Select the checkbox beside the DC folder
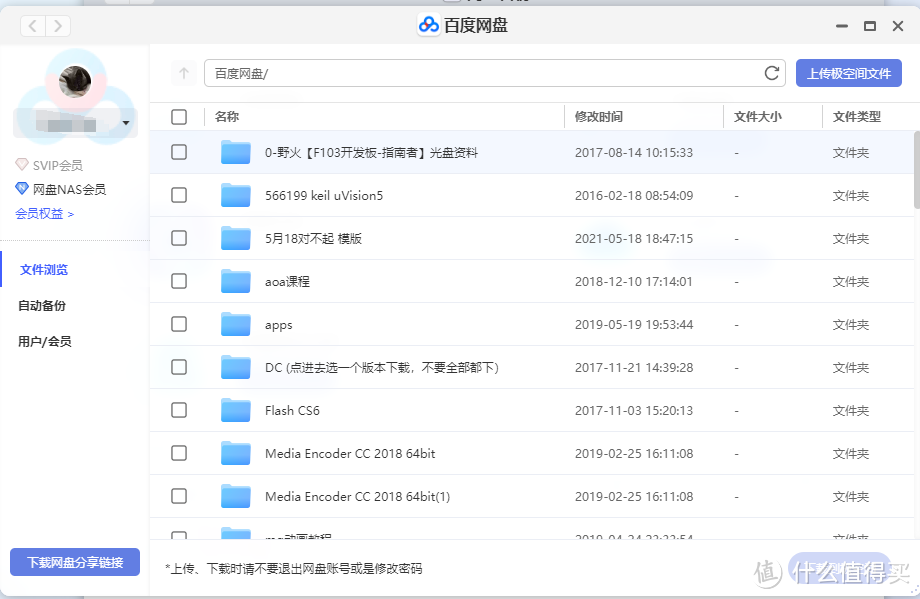The height and width of the screenshot is (599, 920). pyautogui.click(x=179, y=367)
